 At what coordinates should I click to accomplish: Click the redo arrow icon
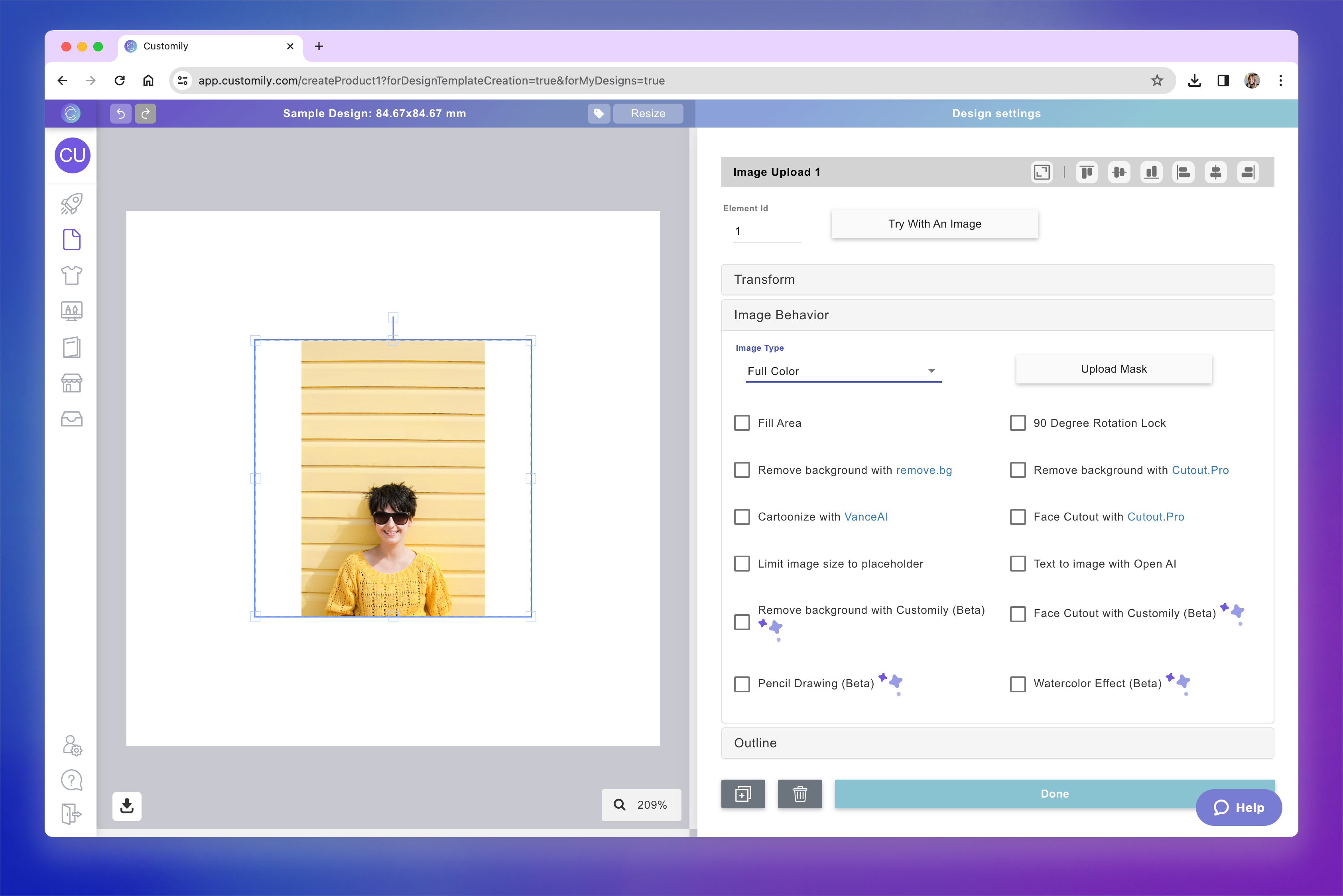(x=145, y=113)
